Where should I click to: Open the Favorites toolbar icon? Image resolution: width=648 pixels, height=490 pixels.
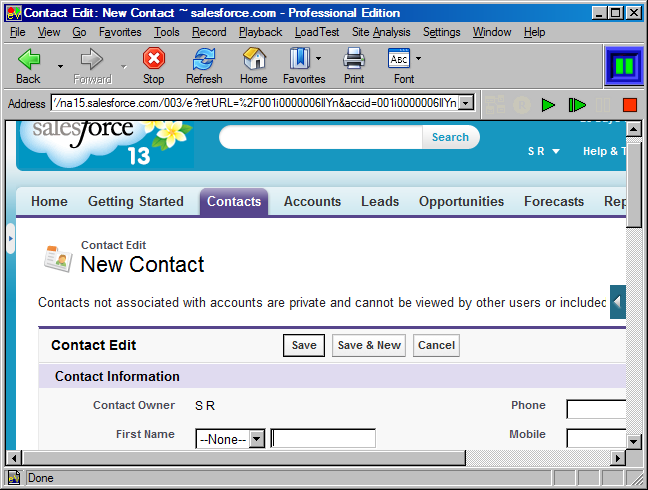pos(300,58)
